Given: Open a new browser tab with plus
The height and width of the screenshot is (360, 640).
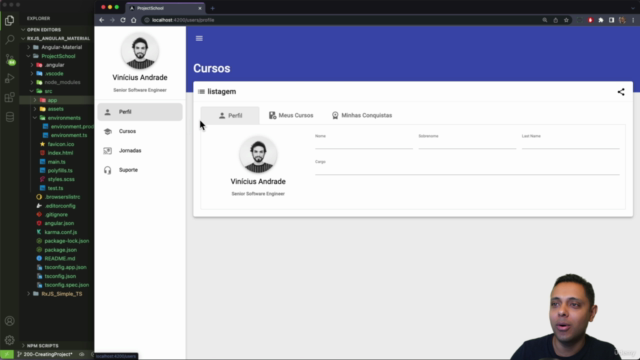Looking at the screenshot, I should point(212,8).
